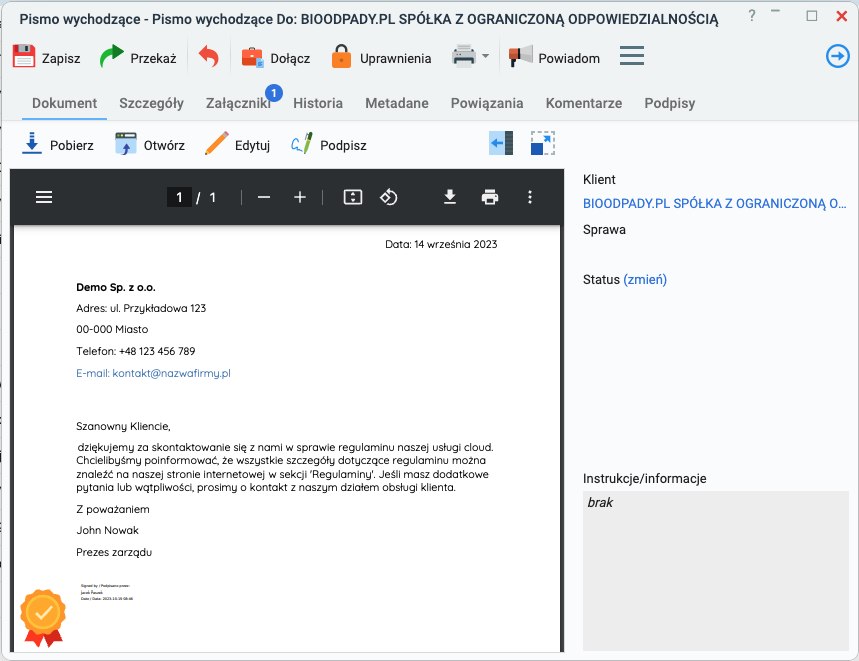Viewport: 859px width, 661px height.
Task: Download the PDF from viewer toolbar
Action: [450, 197]
